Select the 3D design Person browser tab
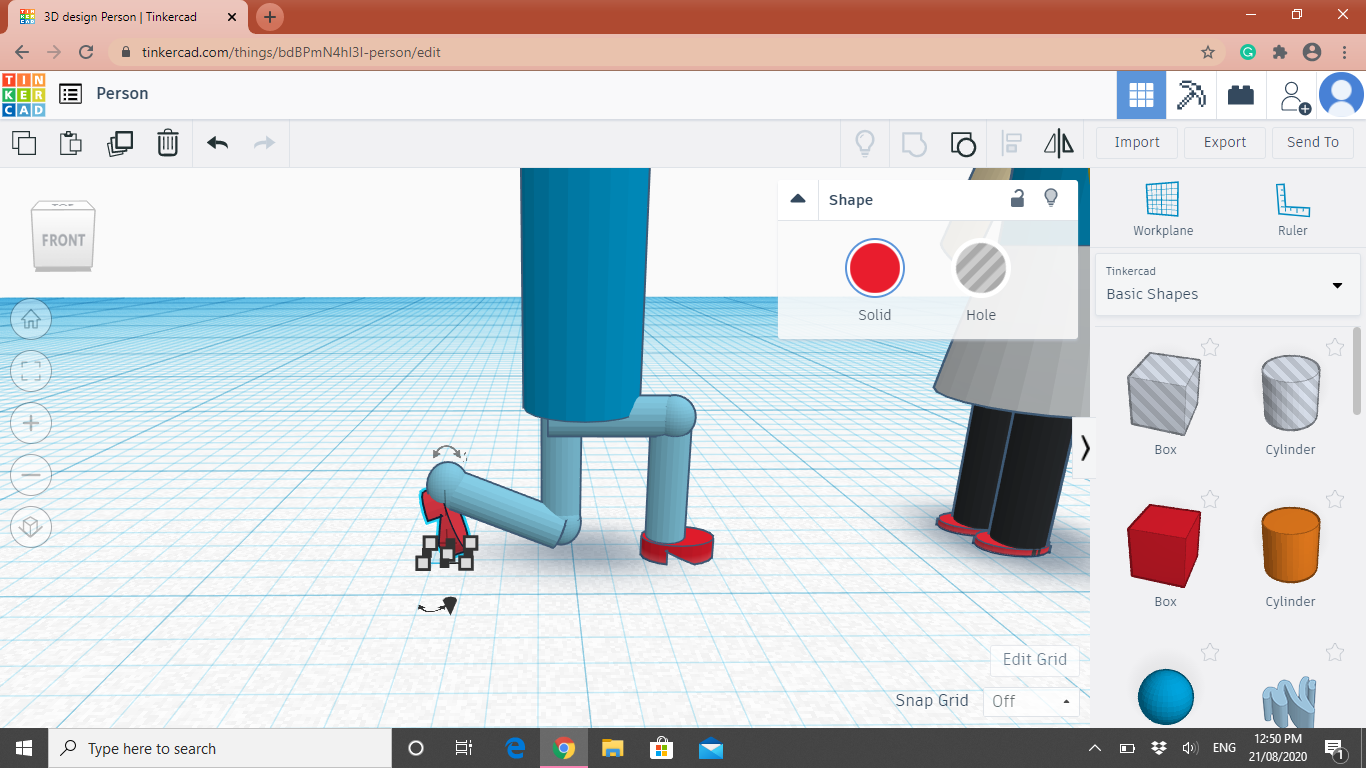1366x768 pixels. point(126,17)
